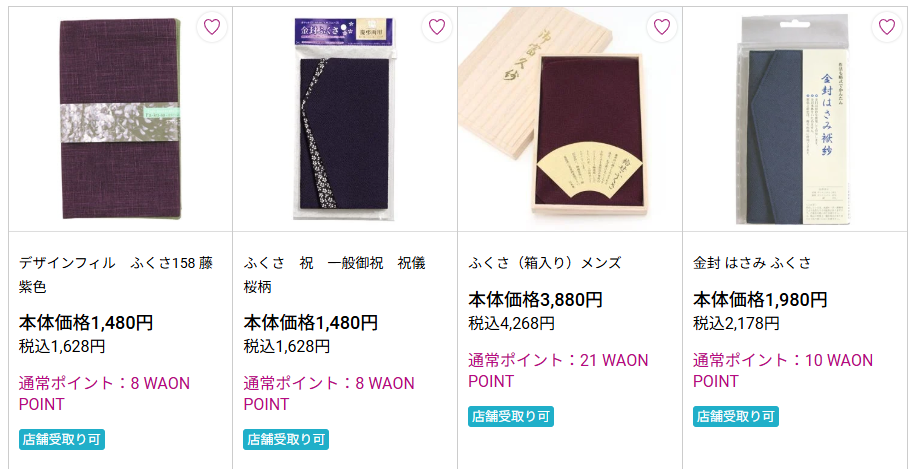View the navy 金封はさみ袱紗 package image
This screenshot has height=469, width=912.
tap(795, 120)
